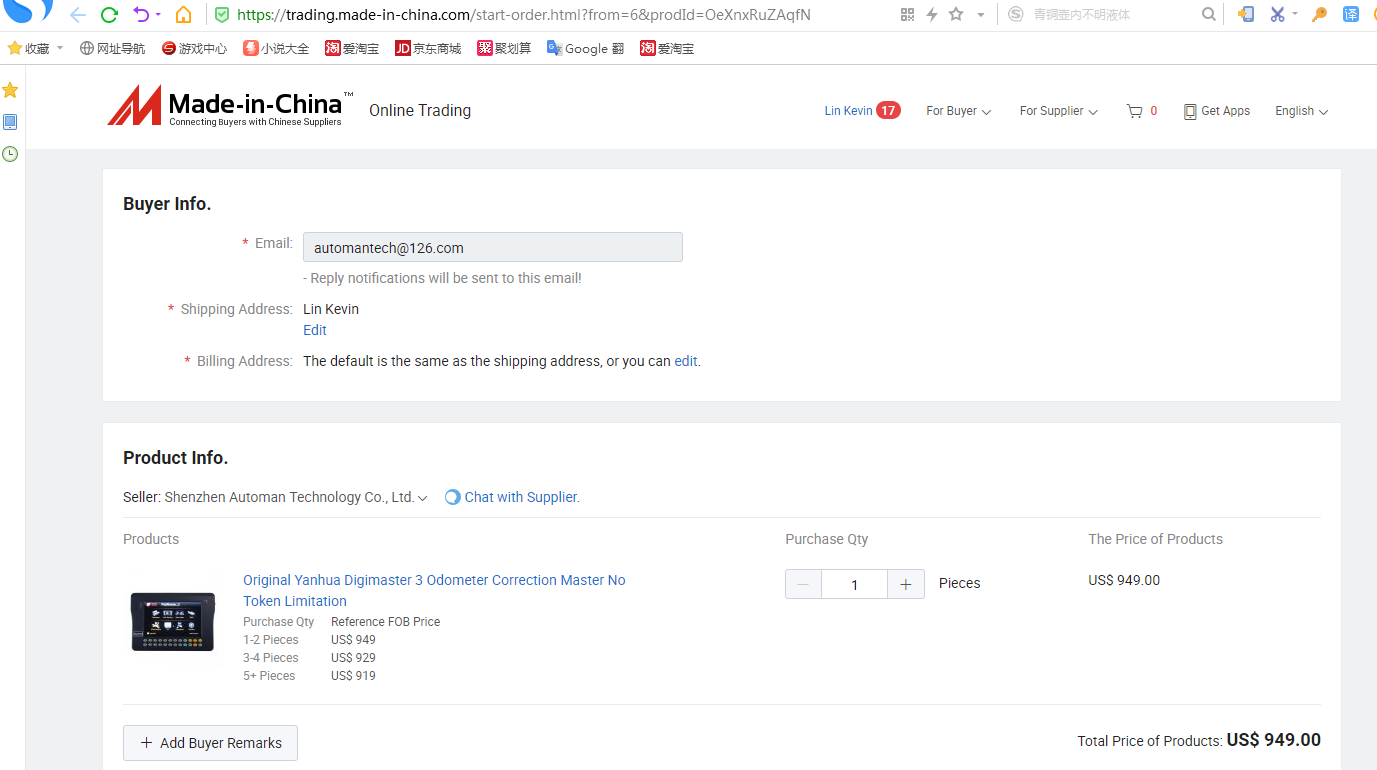
Task: Click the Made-in-China logo
Action: pyautogui.click(x=231, y=106)
